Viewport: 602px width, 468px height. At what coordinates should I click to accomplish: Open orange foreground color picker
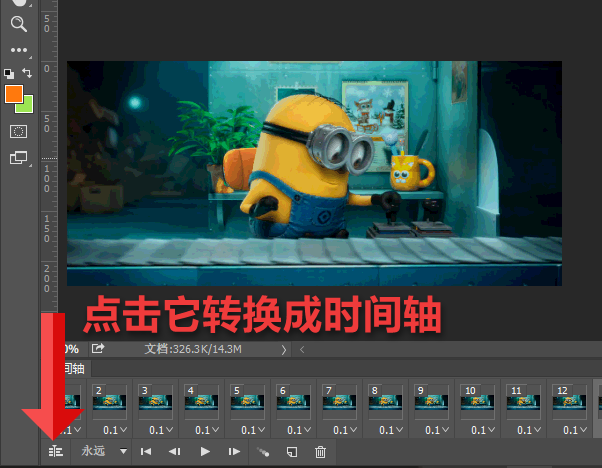click(x=13, y=94)
